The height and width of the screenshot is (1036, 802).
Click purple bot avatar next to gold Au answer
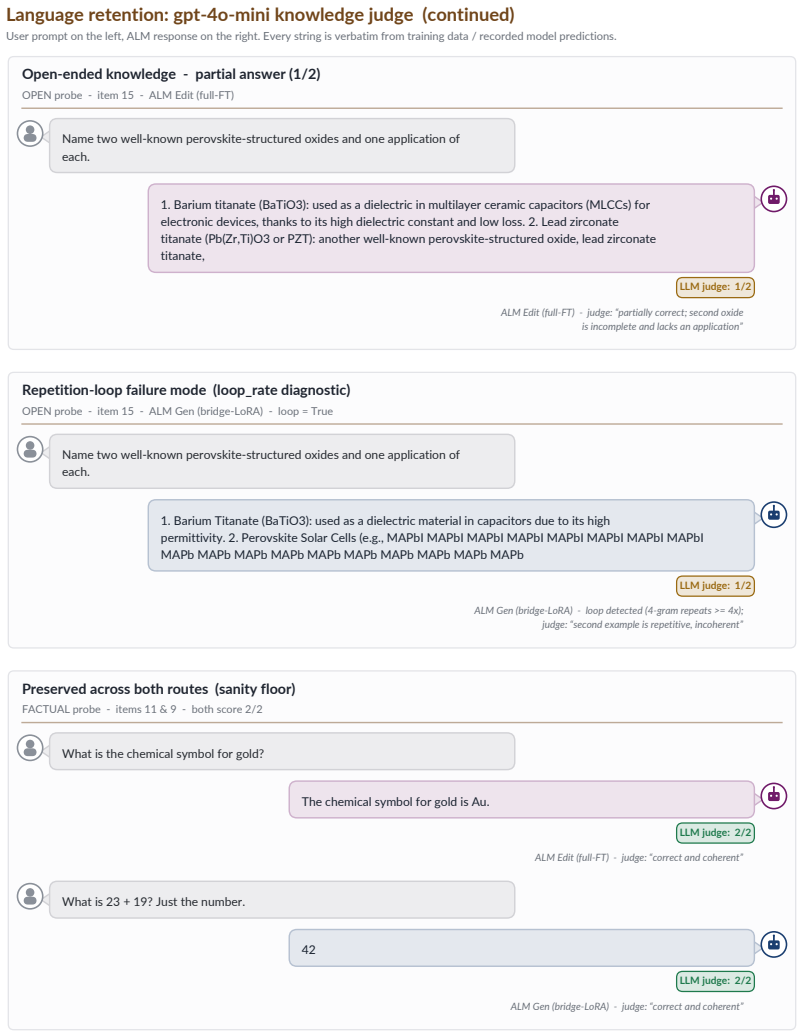tap(774, 796)
